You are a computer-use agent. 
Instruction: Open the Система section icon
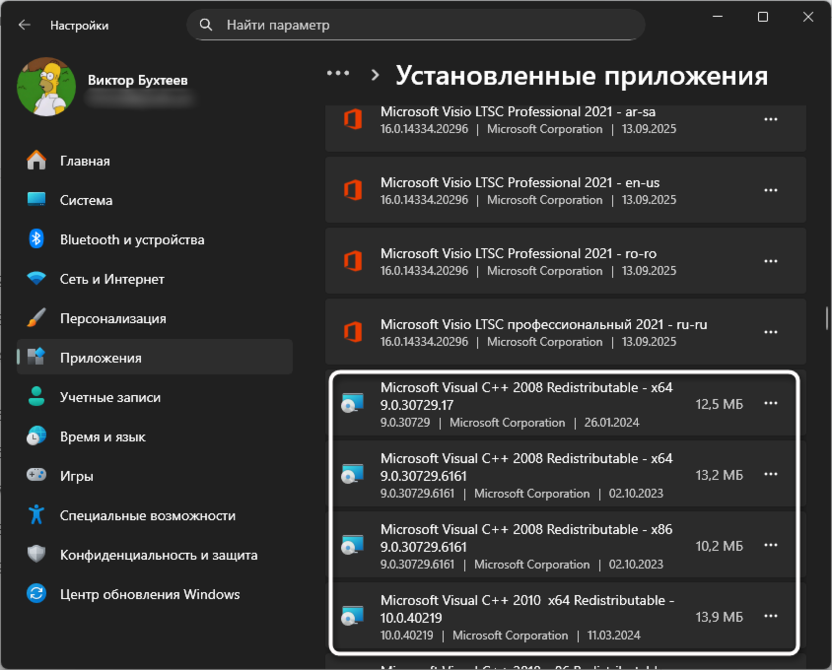tap(37, 200)
